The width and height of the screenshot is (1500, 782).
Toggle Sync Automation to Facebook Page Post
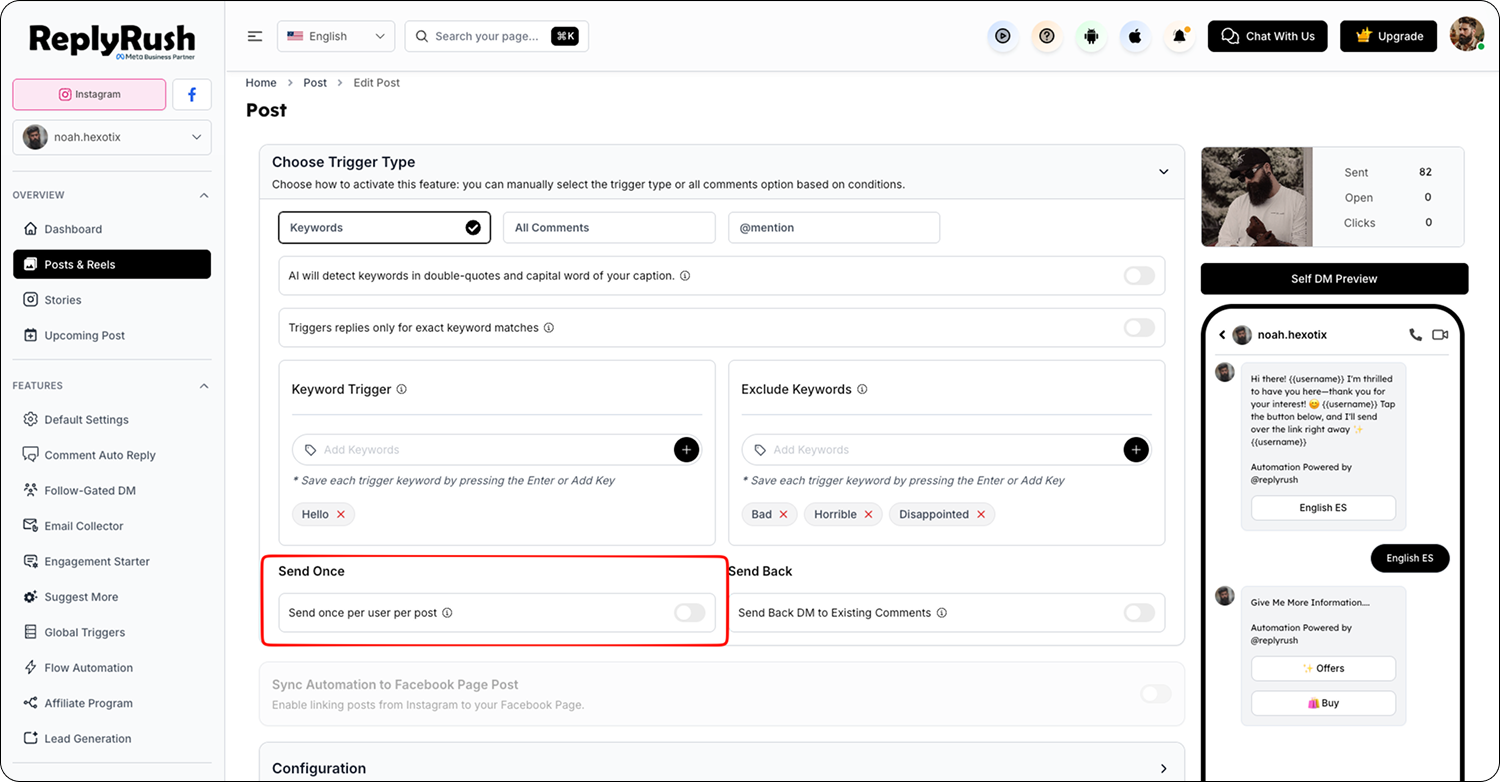pyautogui.click(x=1156, y=694)
